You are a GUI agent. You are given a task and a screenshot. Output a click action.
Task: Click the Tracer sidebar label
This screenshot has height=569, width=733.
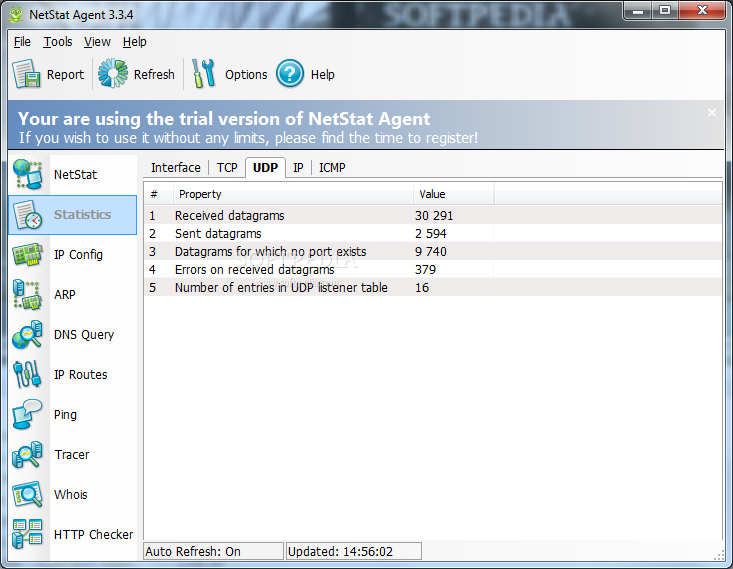72,454
